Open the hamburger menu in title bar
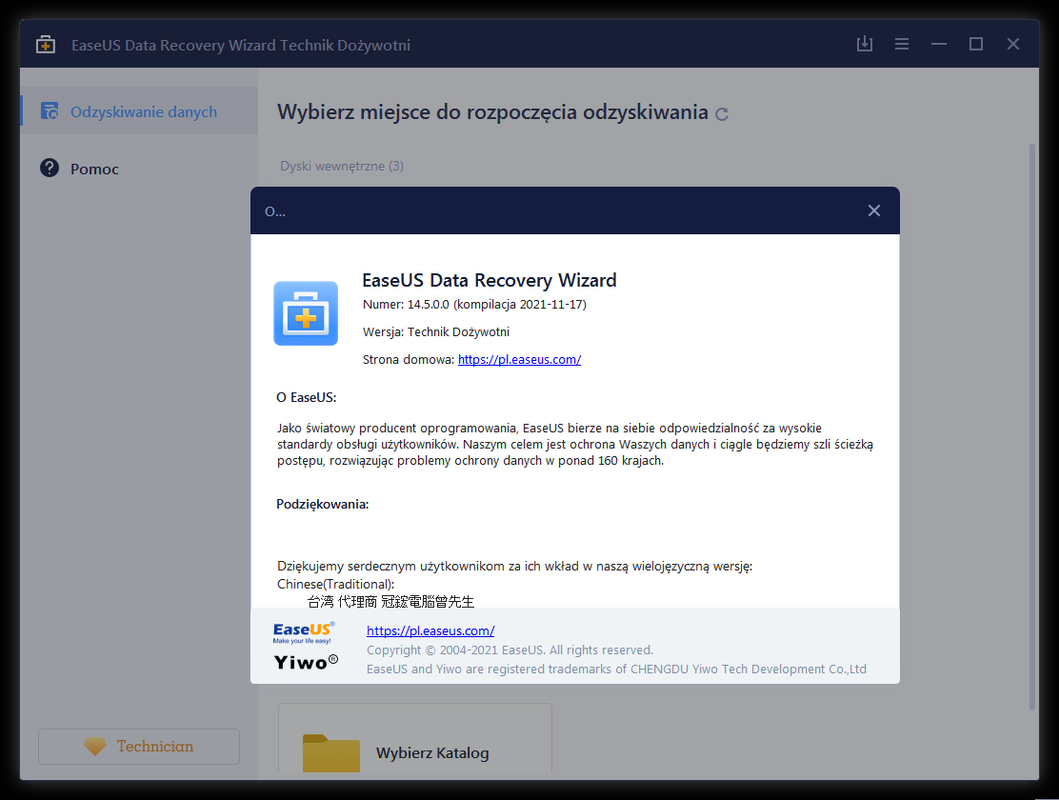The width and height of the screenshot is (1059, 800). (x=902, y=44)
